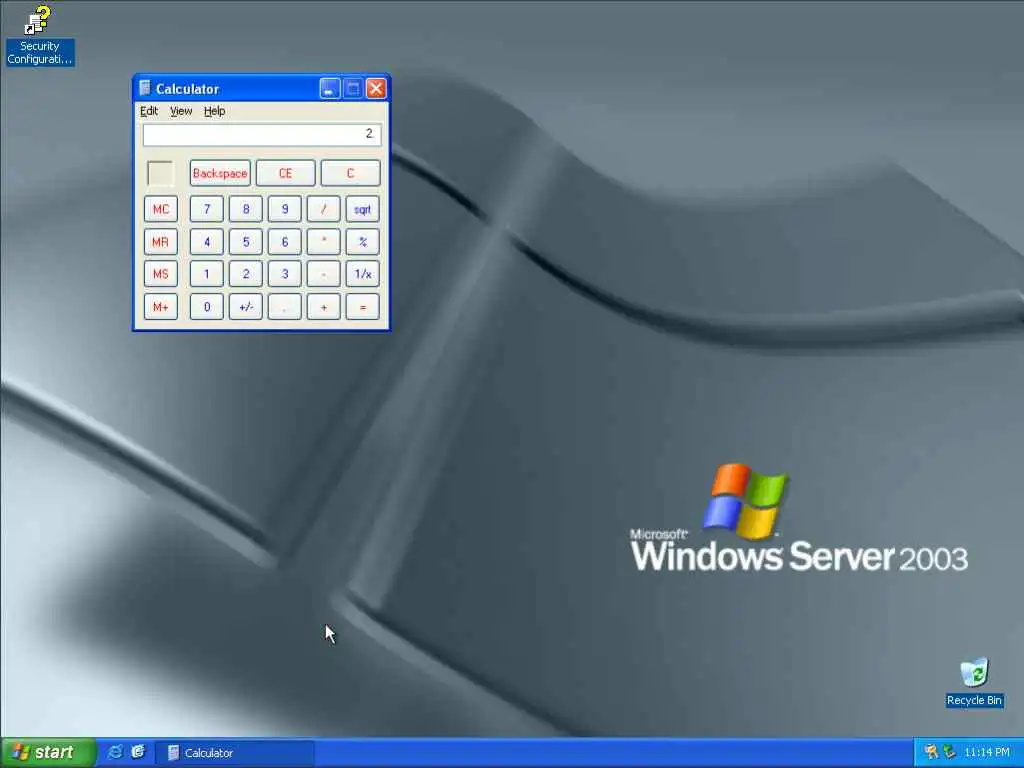Click the equals (=) button
Viewport: 1024px width, 768px height.
click(x=362, y=307)
